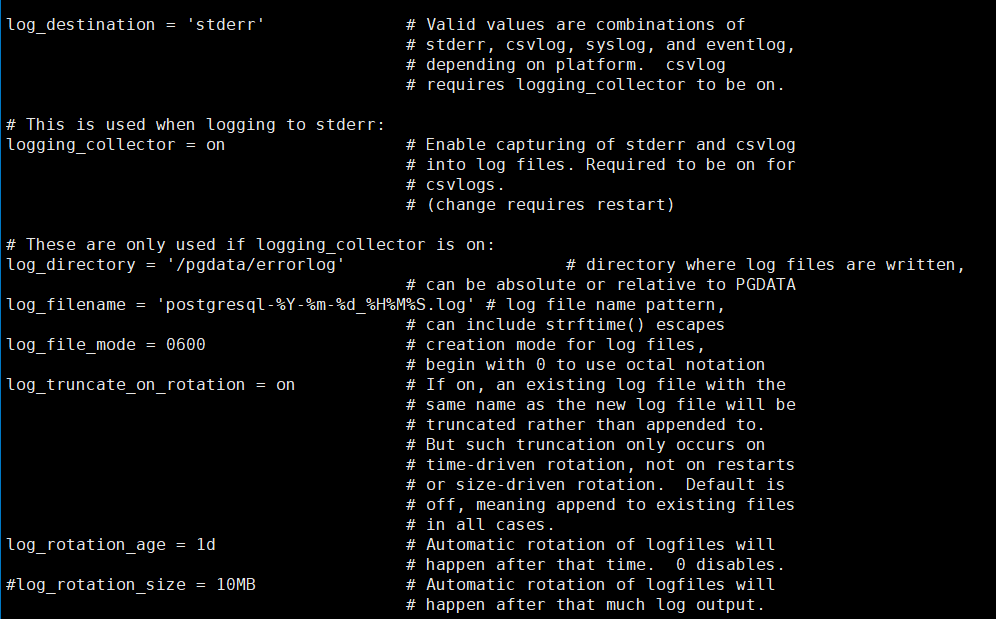Click the log_rotation_age parameter name

pyautogui.click(x=85, y=544)
